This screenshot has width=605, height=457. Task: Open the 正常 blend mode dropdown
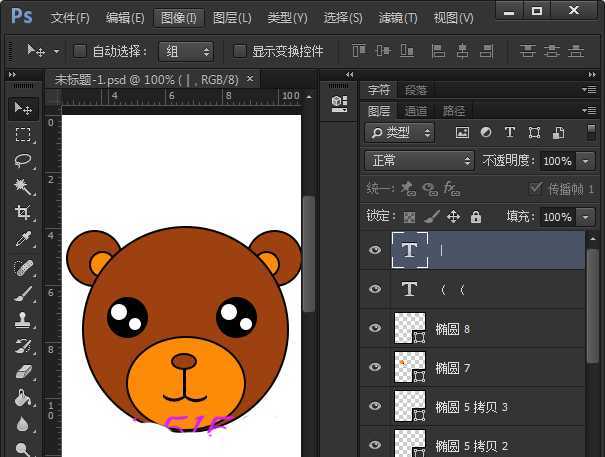pyautogui.click(x=419, y=161)
